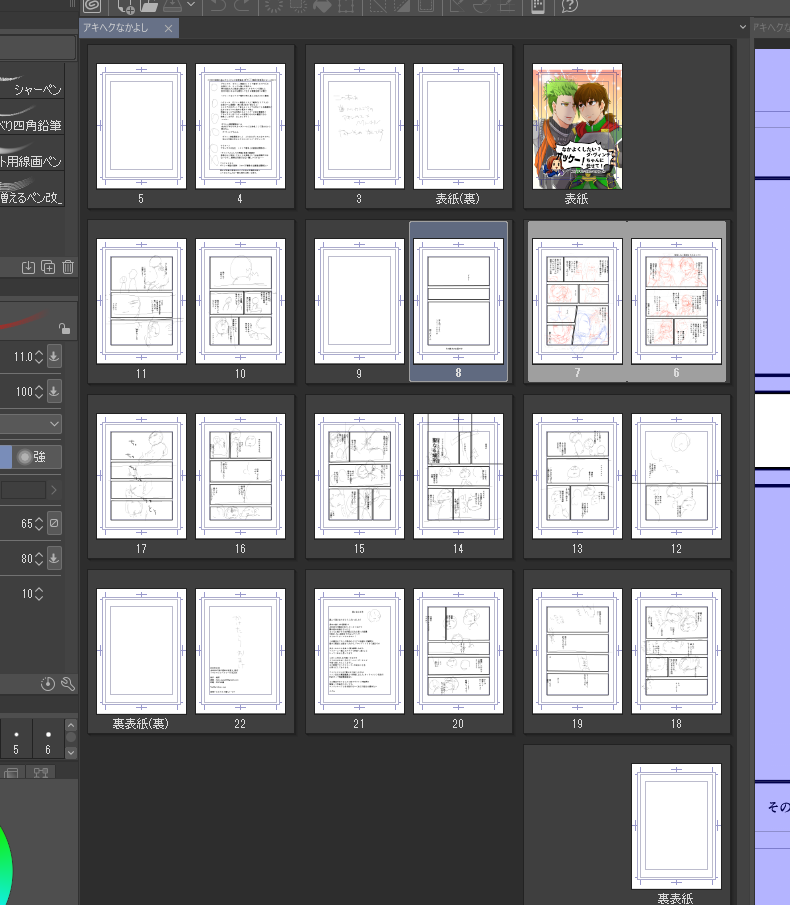Screen dimensions: 790x905
Task: Delete the sub tool trash icon
Action: click(68, 267)
